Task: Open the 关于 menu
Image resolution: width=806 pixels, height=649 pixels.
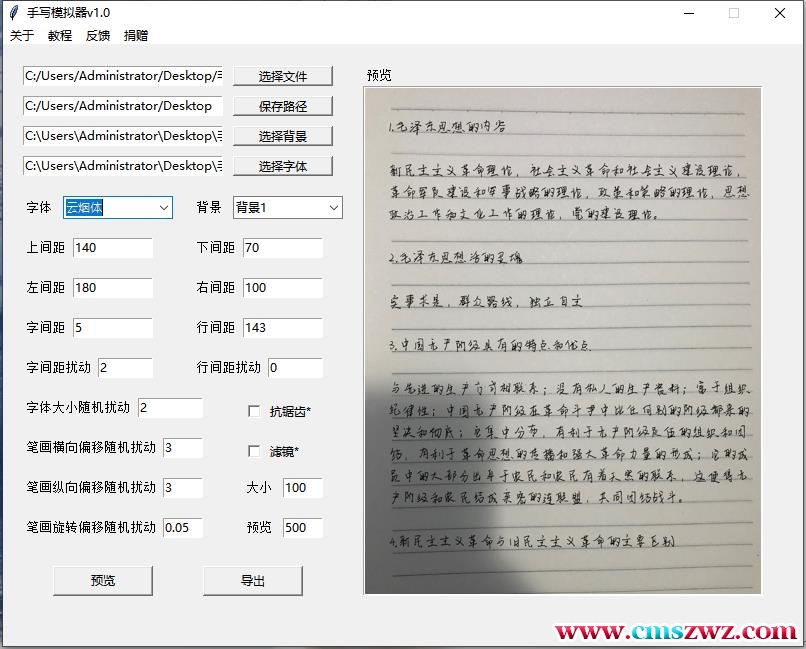Action: [x=22, y=35]
